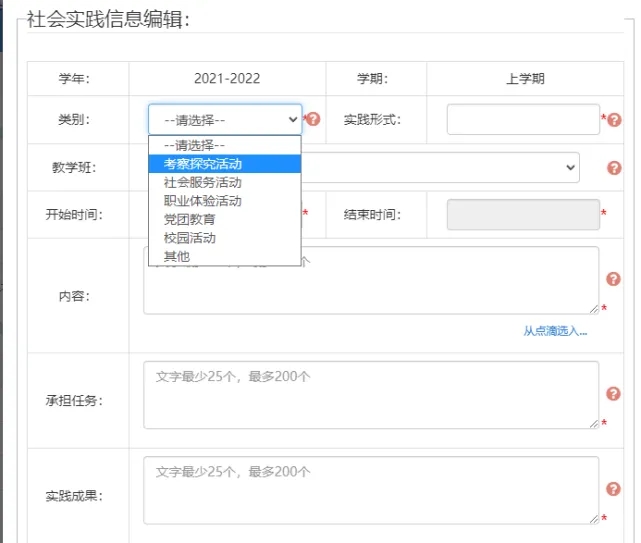Expand the 教学班 dropdown arrow
Image resolution: width=641 pixels, height=543 pixels.
pyautogui.click(x=570, y=167)
